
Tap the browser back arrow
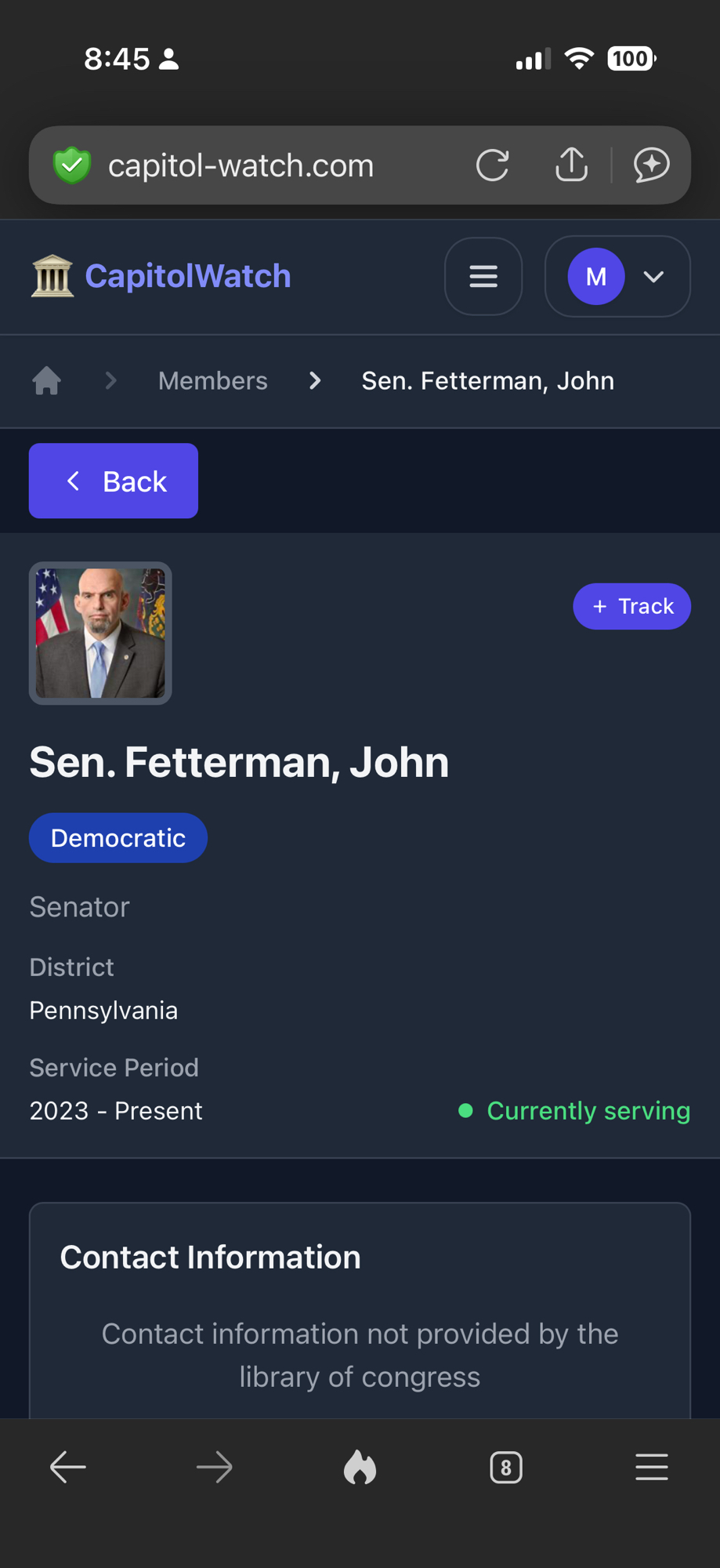(x=68, y=1467)
